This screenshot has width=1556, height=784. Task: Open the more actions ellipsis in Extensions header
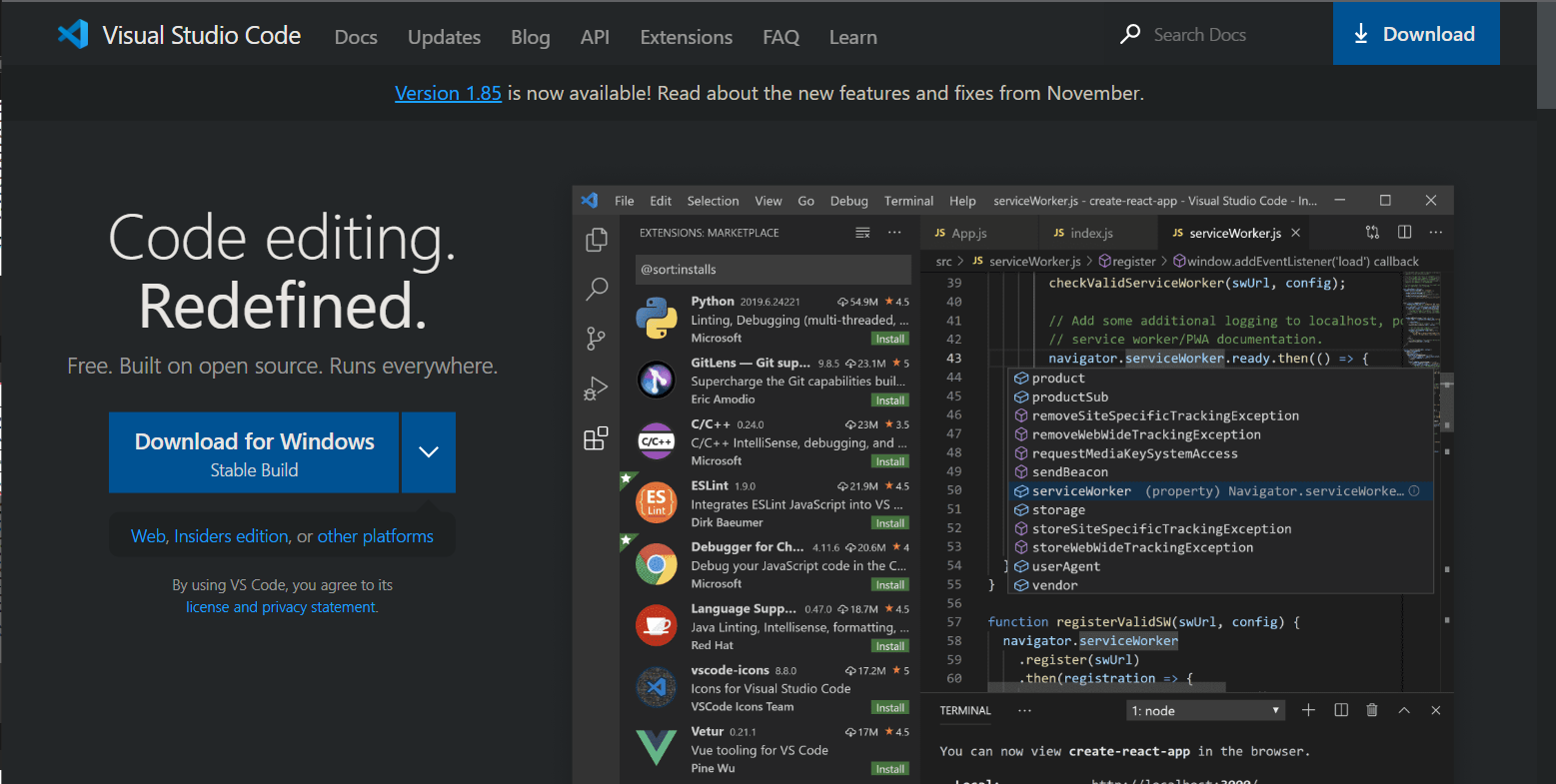click(x=894, y=233)
